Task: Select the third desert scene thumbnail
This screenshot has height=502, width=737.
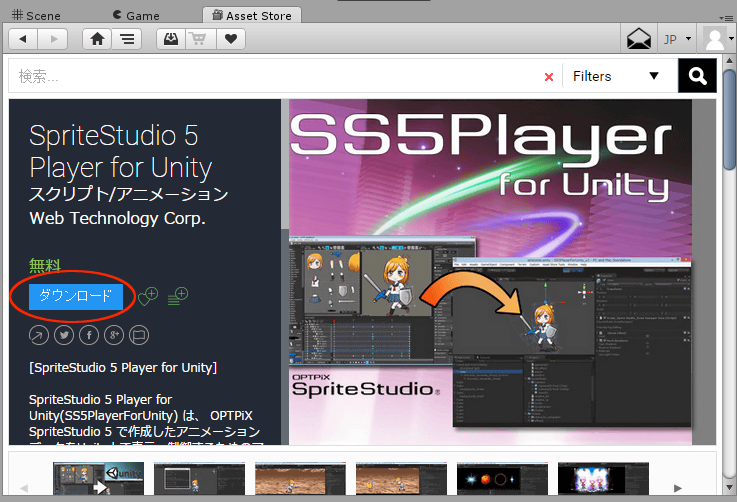Action: click(x=300, y=478)
